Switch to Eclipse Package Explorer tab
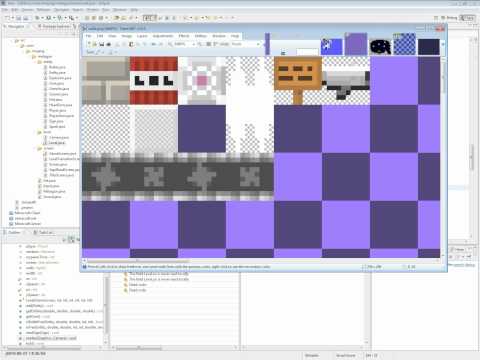The image size is (480, 360). (54, 26)
